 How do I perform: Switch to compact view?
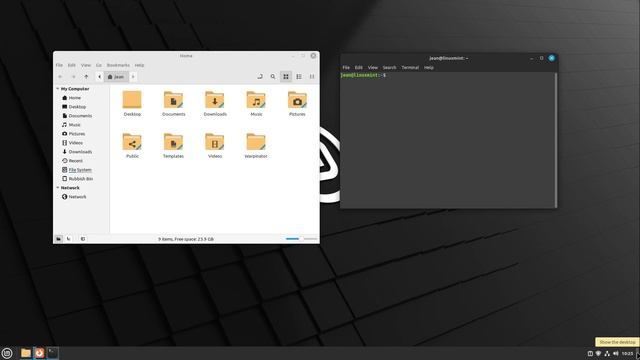coord(312,77)
